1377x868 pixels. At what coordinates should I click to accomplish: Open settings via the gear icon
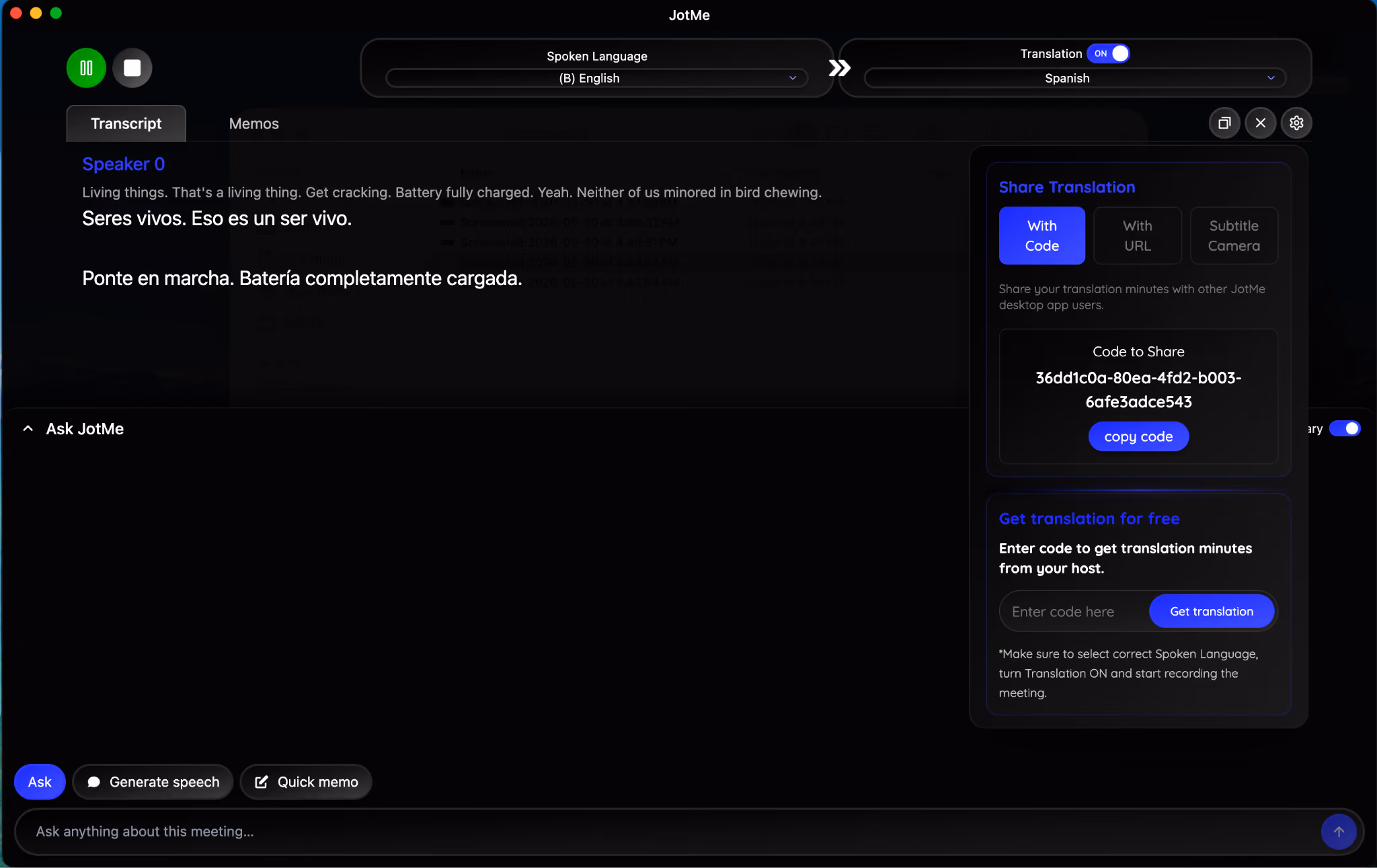(1296, 123)
